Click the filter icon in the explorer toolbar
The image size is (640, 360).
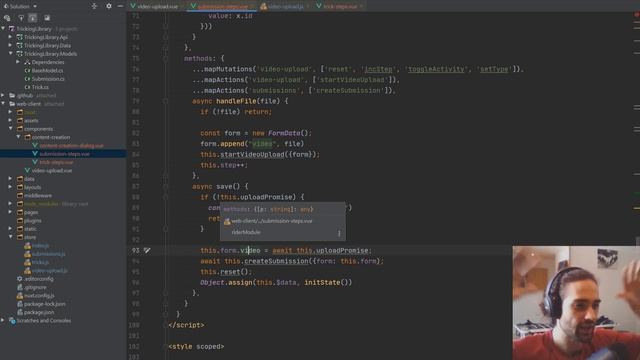click(x=21, y=18)
